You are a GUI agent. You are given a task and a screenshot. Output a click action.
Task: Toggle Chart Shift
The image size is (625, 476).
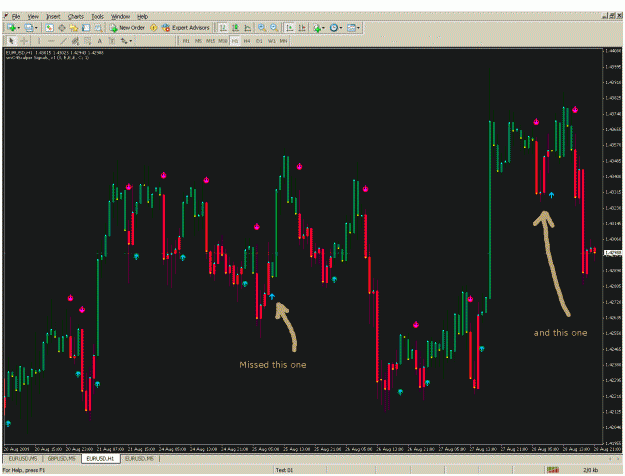point(302,28)
